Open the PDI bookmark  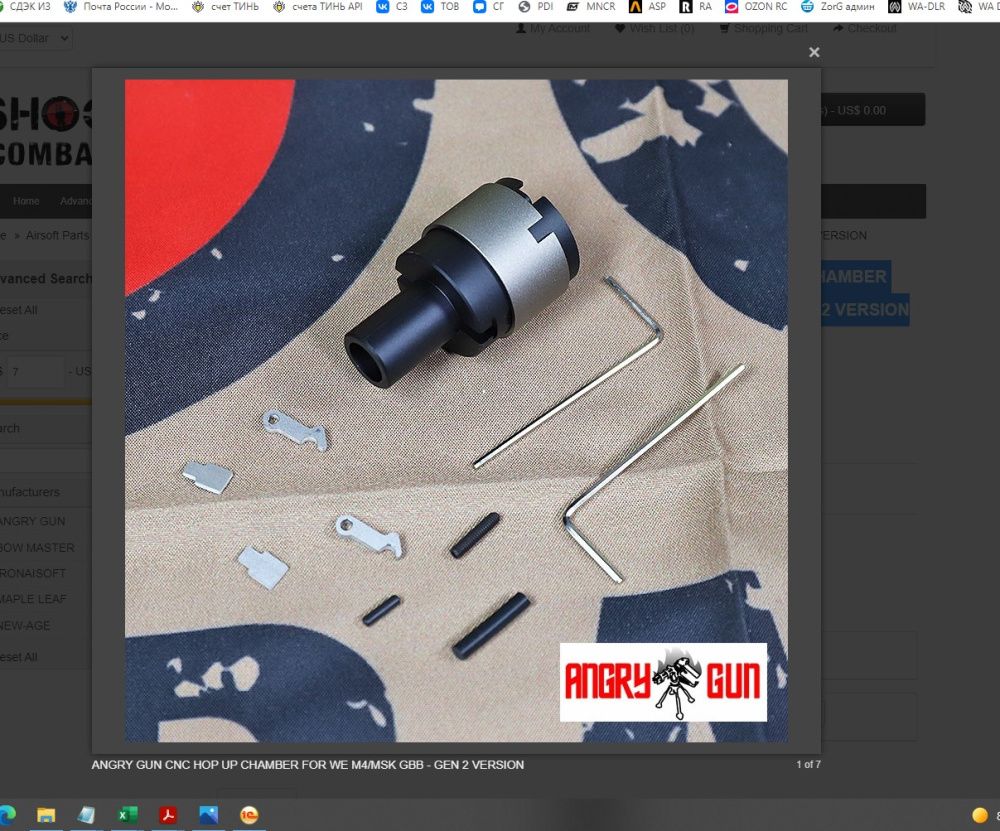[536, 7]
